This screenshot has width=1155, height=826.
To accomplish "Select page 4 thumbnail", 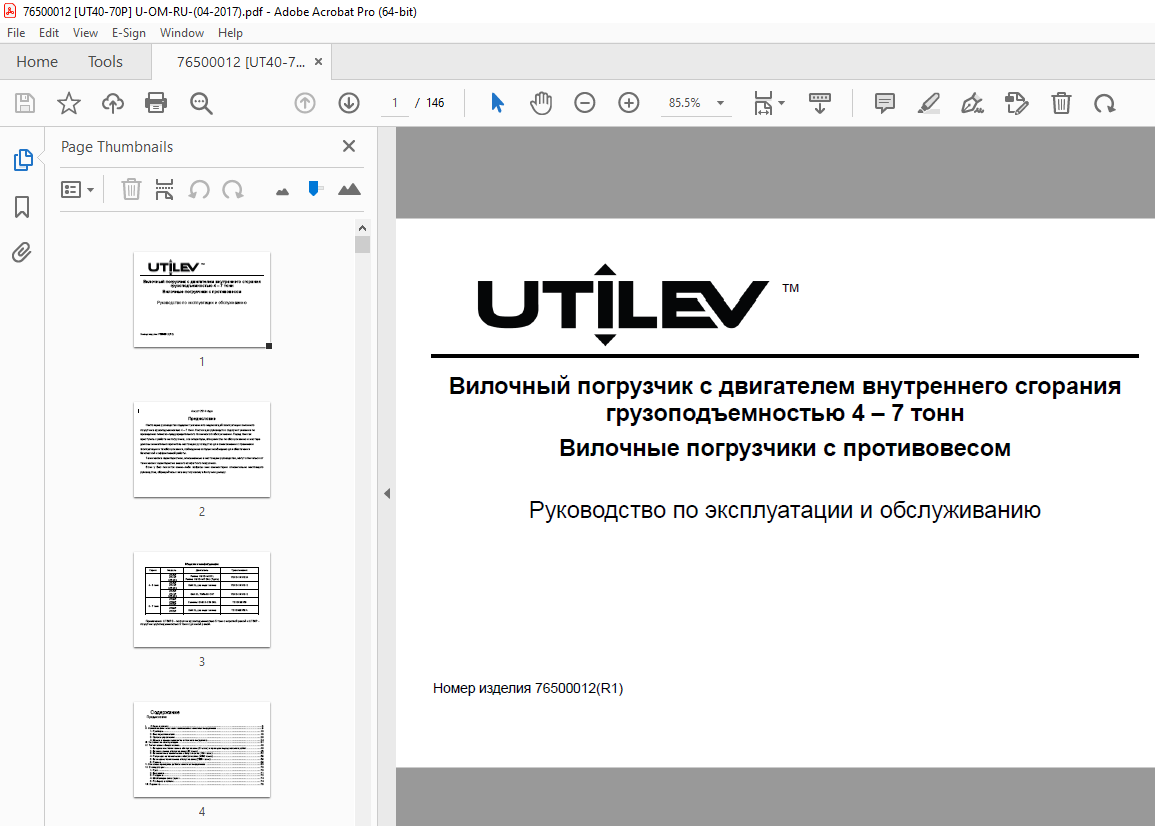I will pyautogui.click(x=202, y=749).
